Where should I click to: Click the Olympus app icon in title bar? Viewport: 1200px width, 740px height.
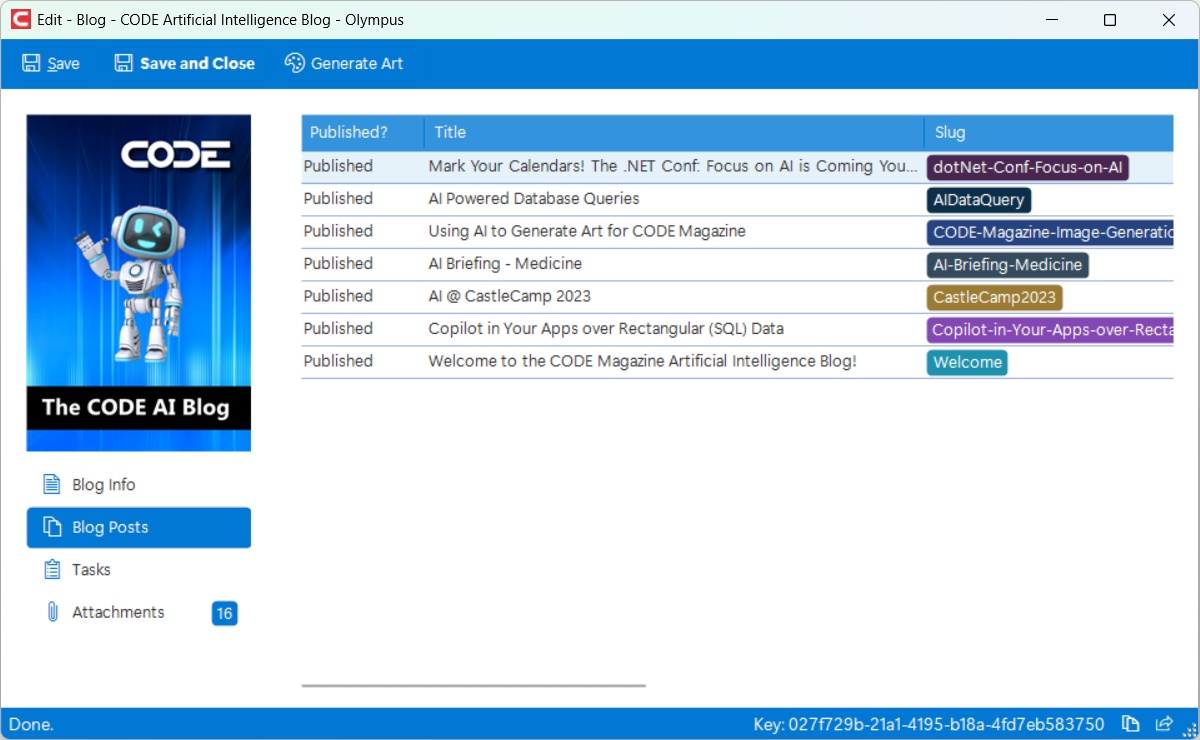[20, 20]
